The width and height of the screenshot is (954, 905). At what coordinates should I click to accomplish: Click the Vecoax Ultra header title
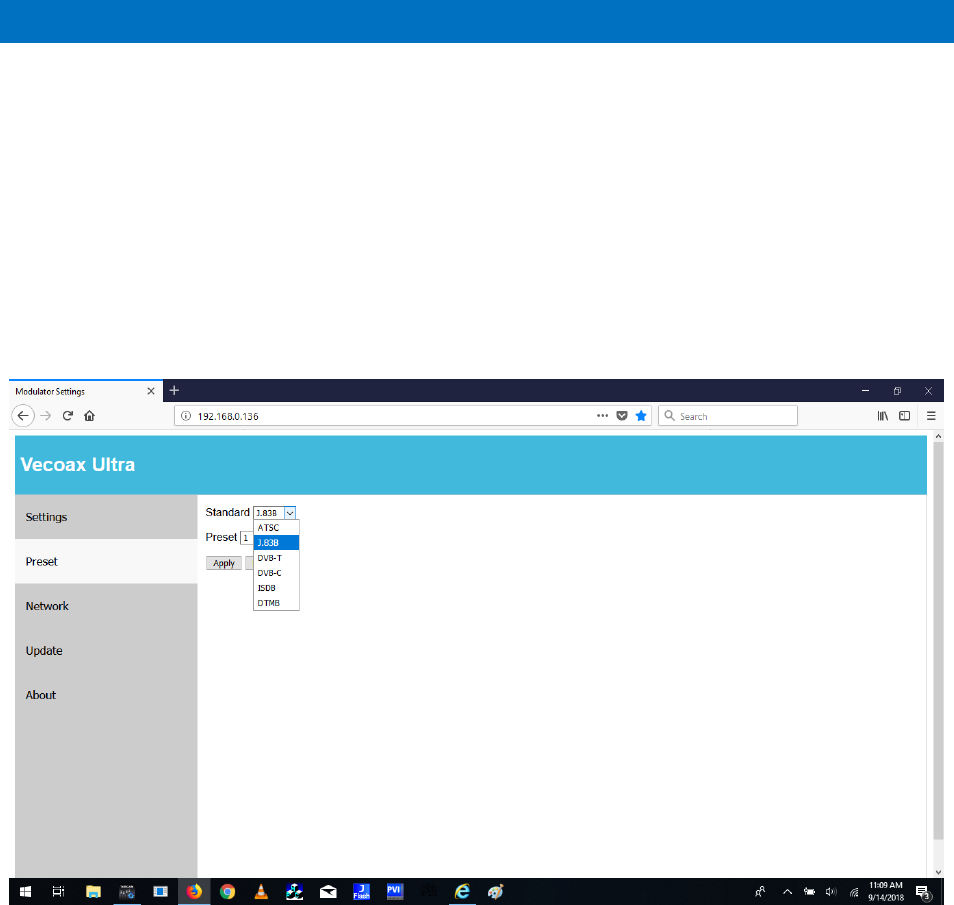point(78,464)
